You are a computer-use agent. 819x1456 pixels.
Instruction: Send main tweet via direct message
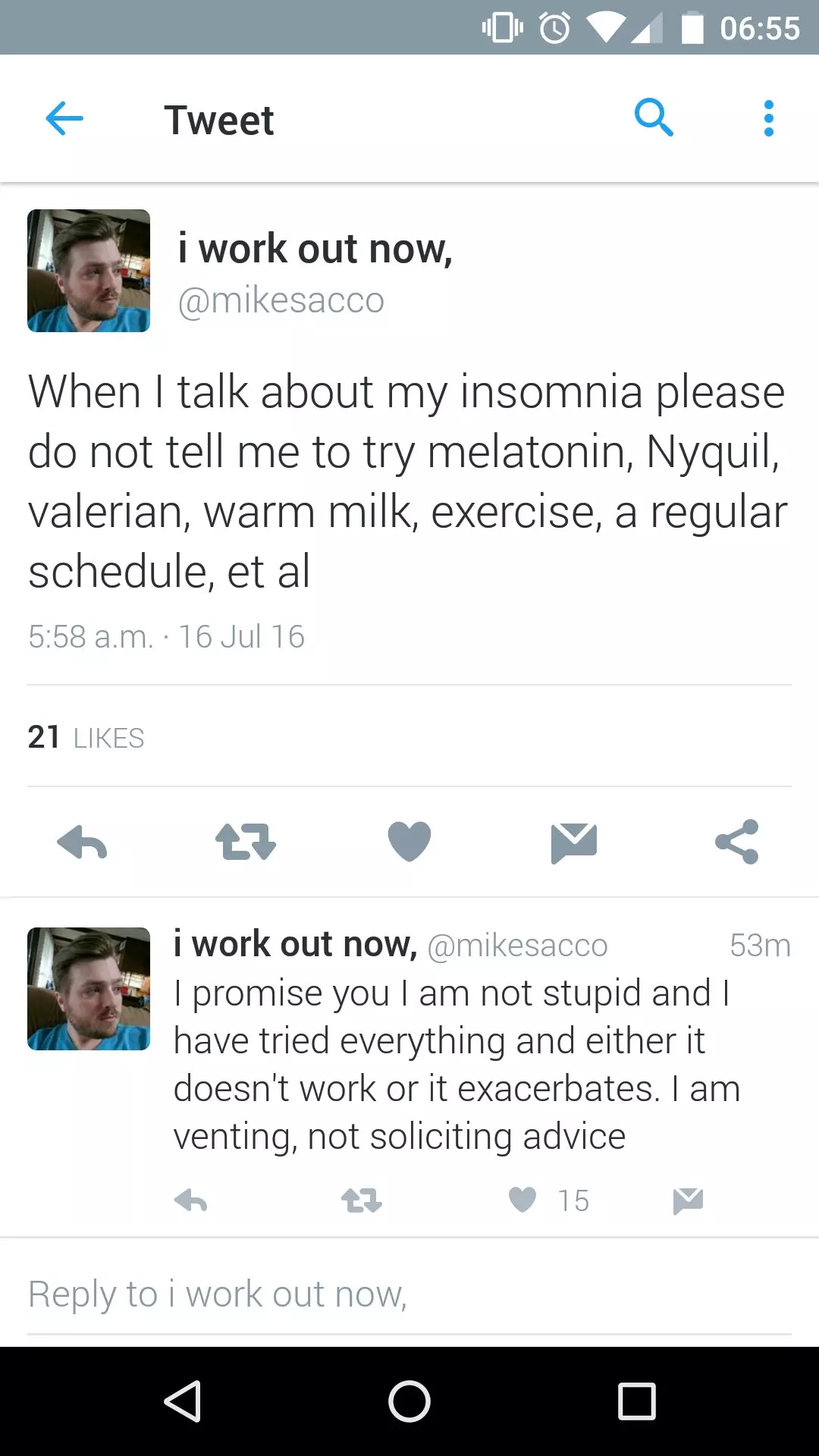(x=574, y=843)
